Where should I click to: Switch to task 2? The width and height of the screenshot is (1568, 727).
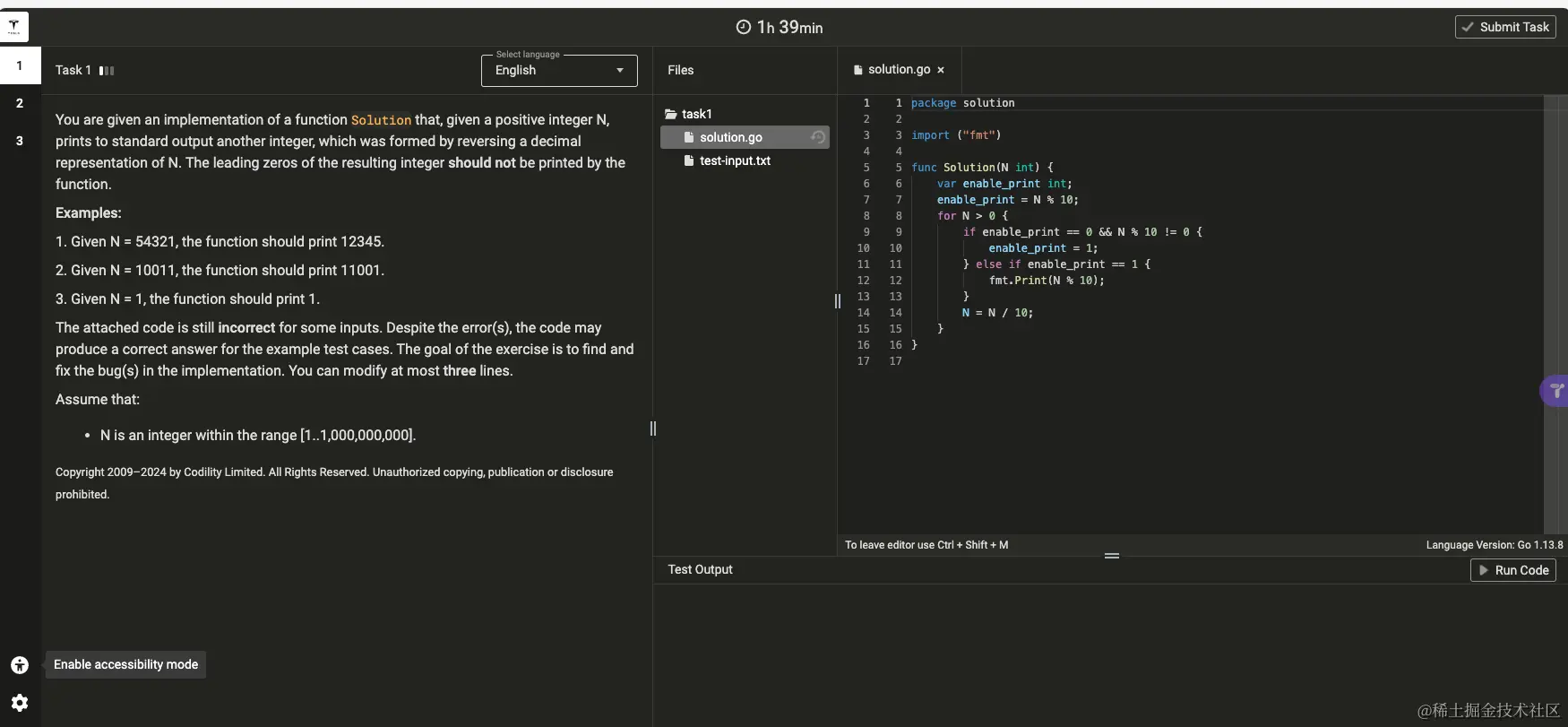20,103
